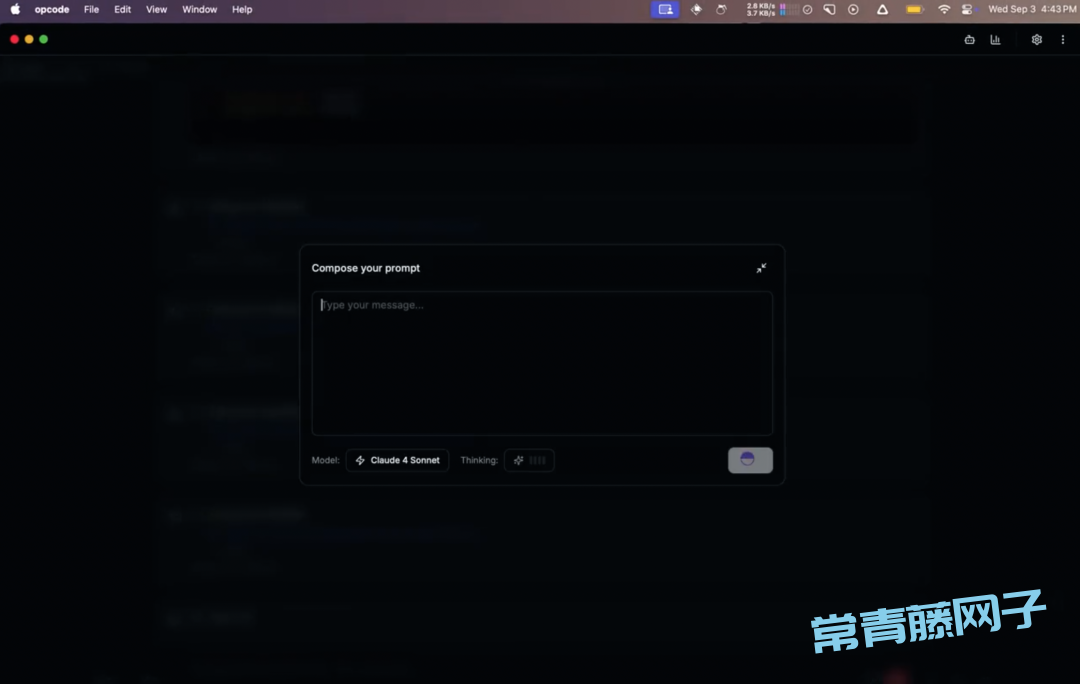Open the File menu
The height and width of the screenshot is (684, 1080).
point(91,9)
